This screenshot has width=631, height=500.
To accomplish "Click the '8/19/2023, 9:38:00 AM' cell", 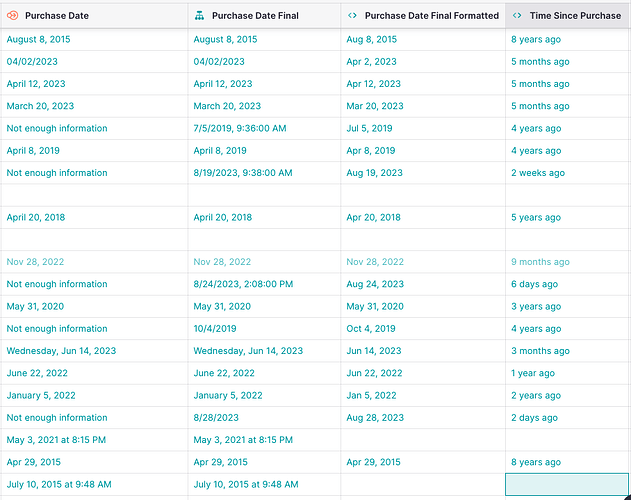I will click(x=264, y=173).
